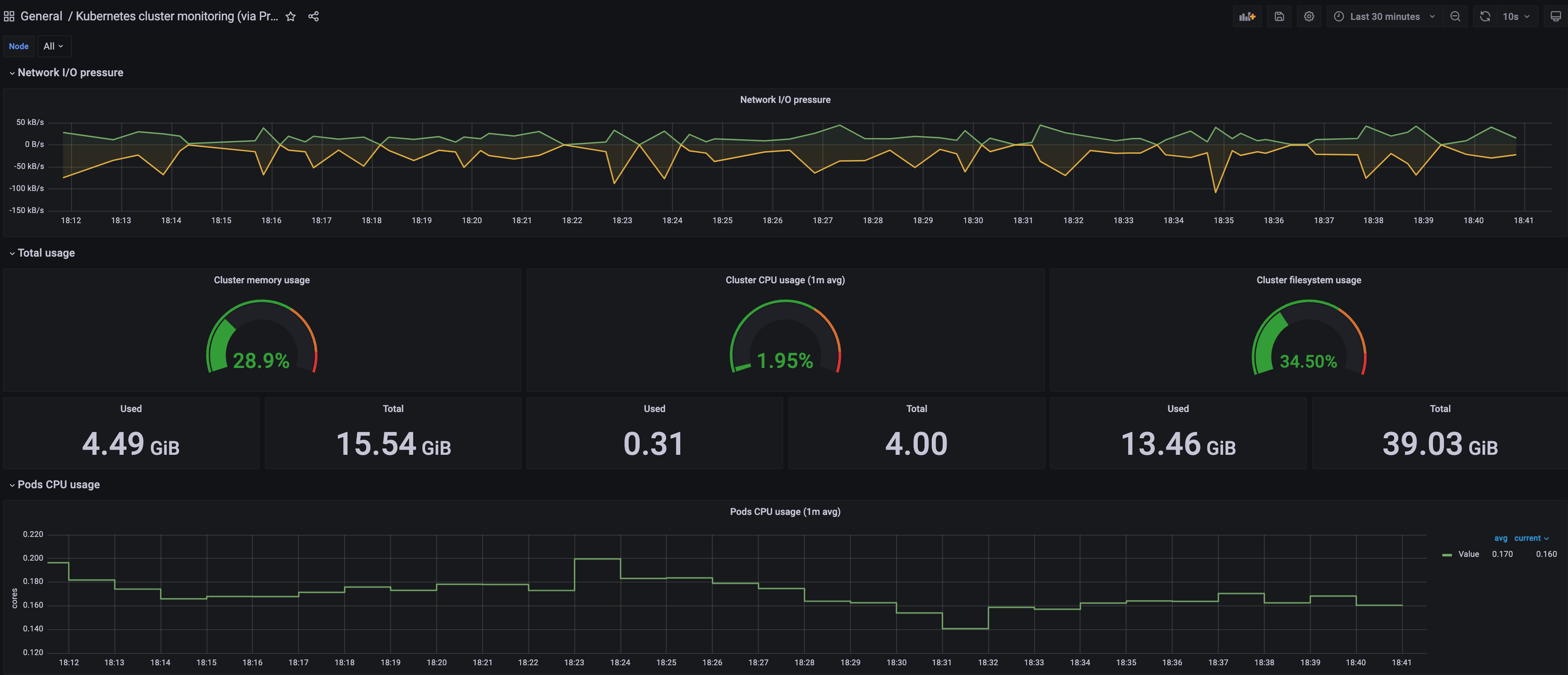Open the Node variable All dropdown
The width and height of the screenshot is (1568, 675).
pos(54,46)
